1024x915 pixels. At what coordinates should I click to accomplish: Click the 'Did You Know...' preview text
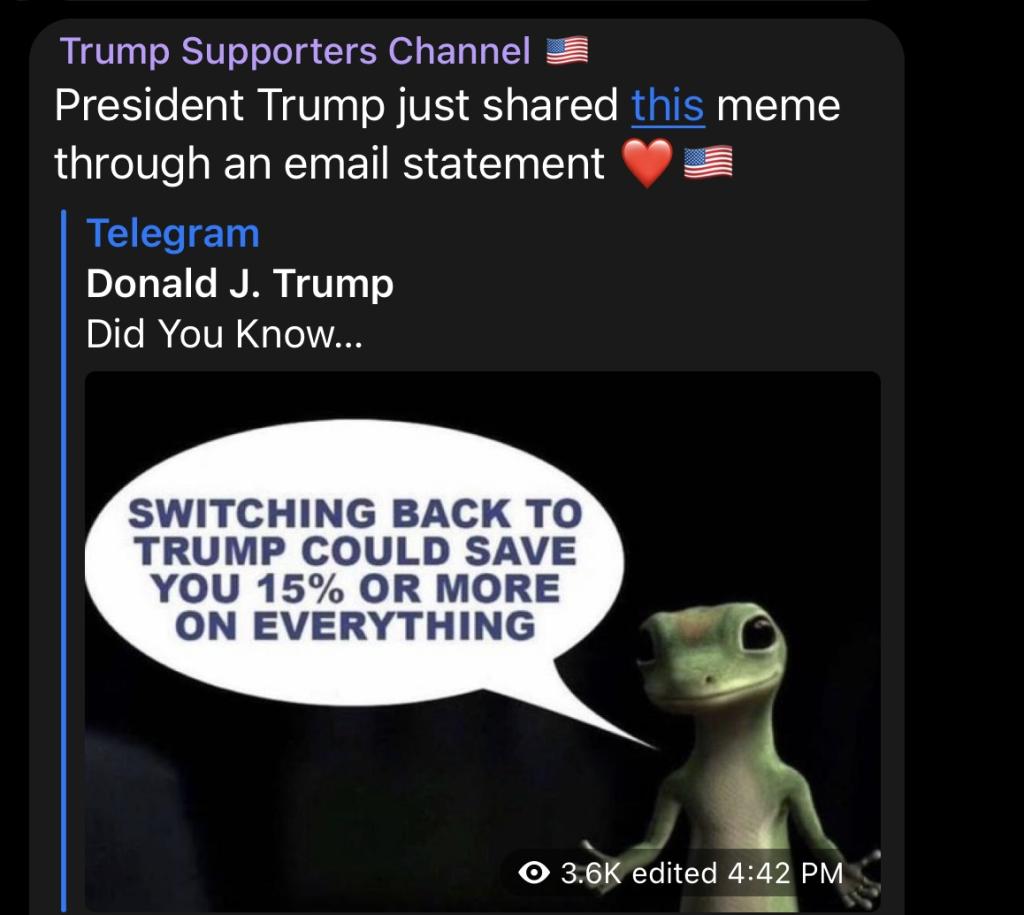click(224, 334)
